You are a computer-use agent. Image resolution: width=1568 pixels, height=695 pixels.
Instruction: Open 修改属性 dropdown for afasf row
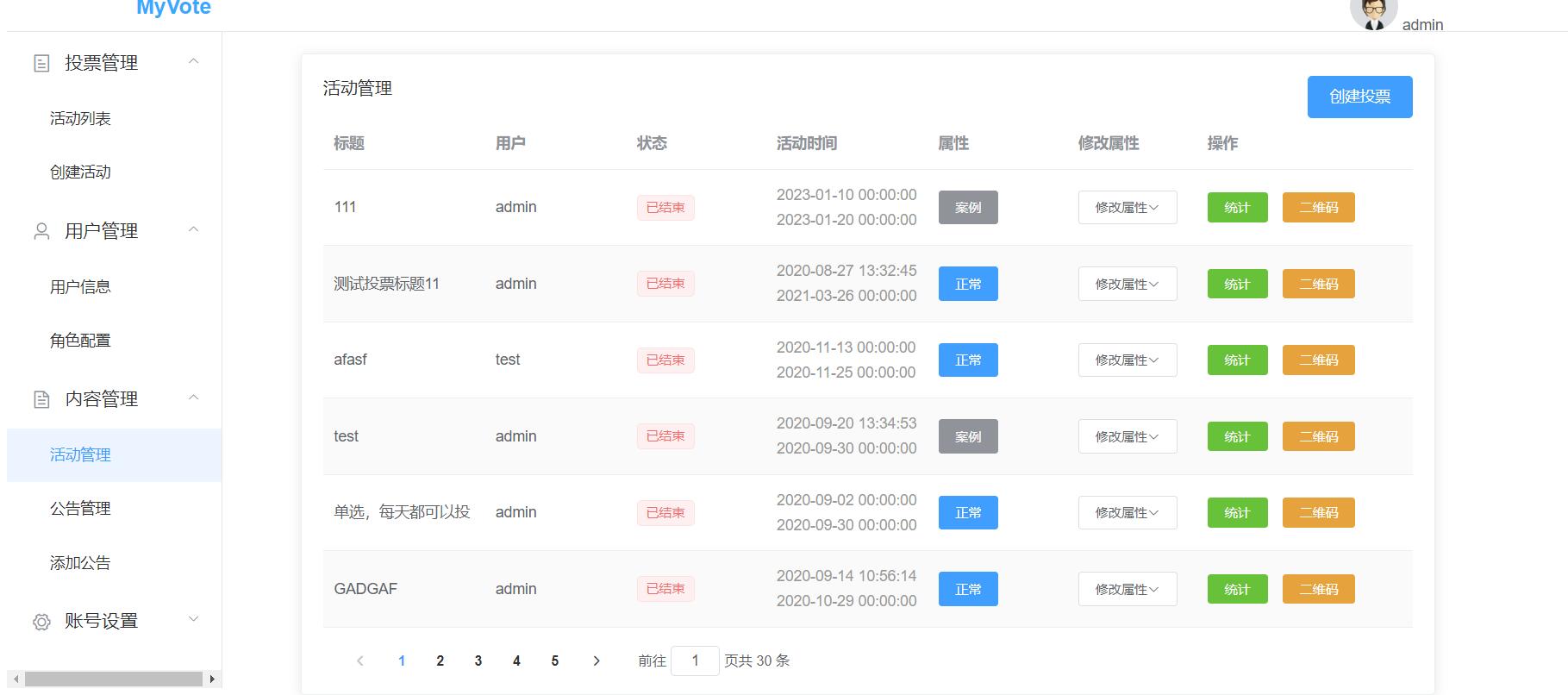pyautogui.click(x=1128, y=360)
